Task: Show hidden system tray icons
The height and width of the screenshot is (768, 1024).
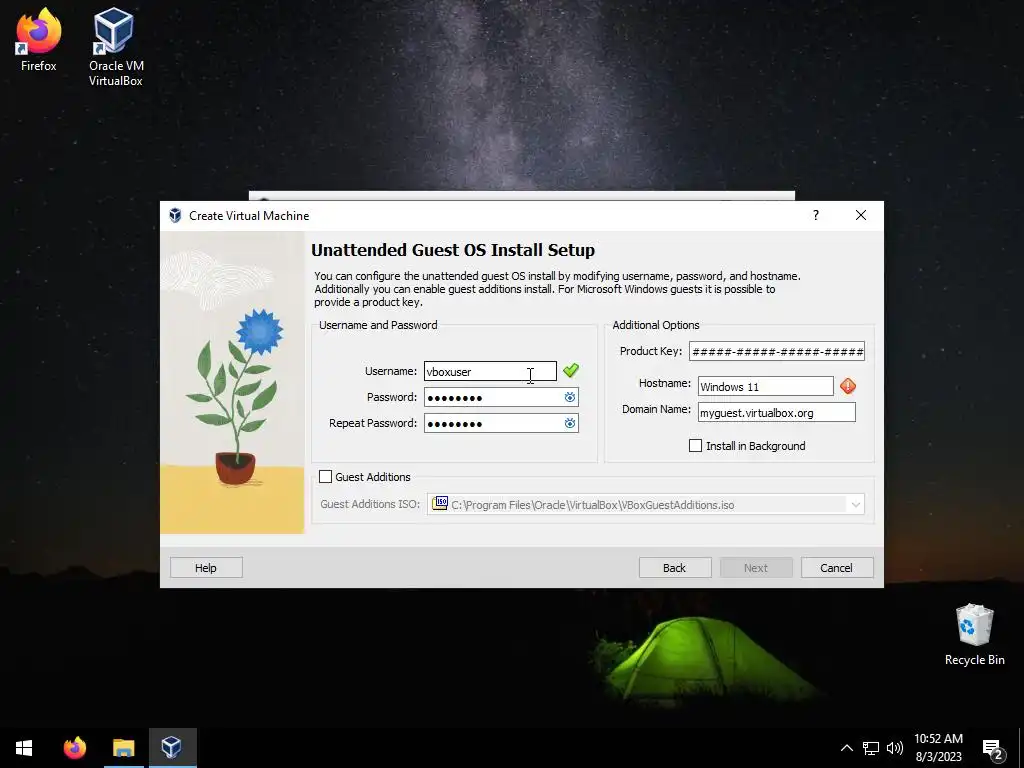Action: (846, 748)
